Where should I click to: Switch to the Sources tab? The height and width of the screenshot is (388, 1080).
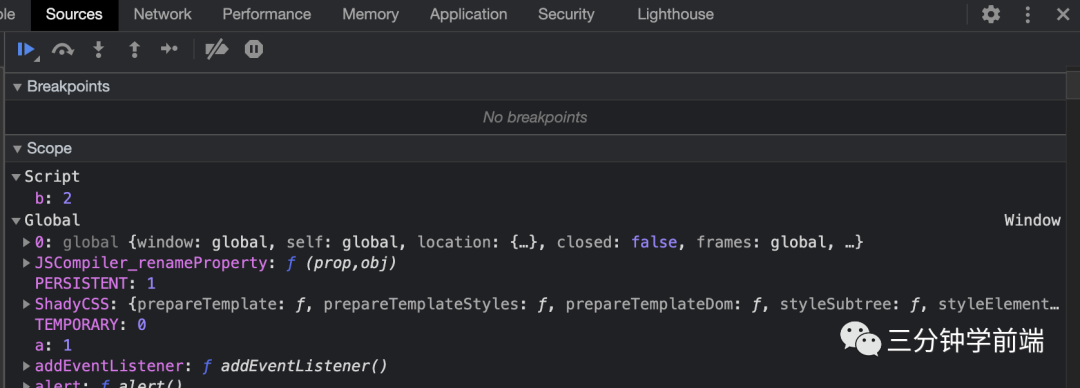[x=74, y=14]
